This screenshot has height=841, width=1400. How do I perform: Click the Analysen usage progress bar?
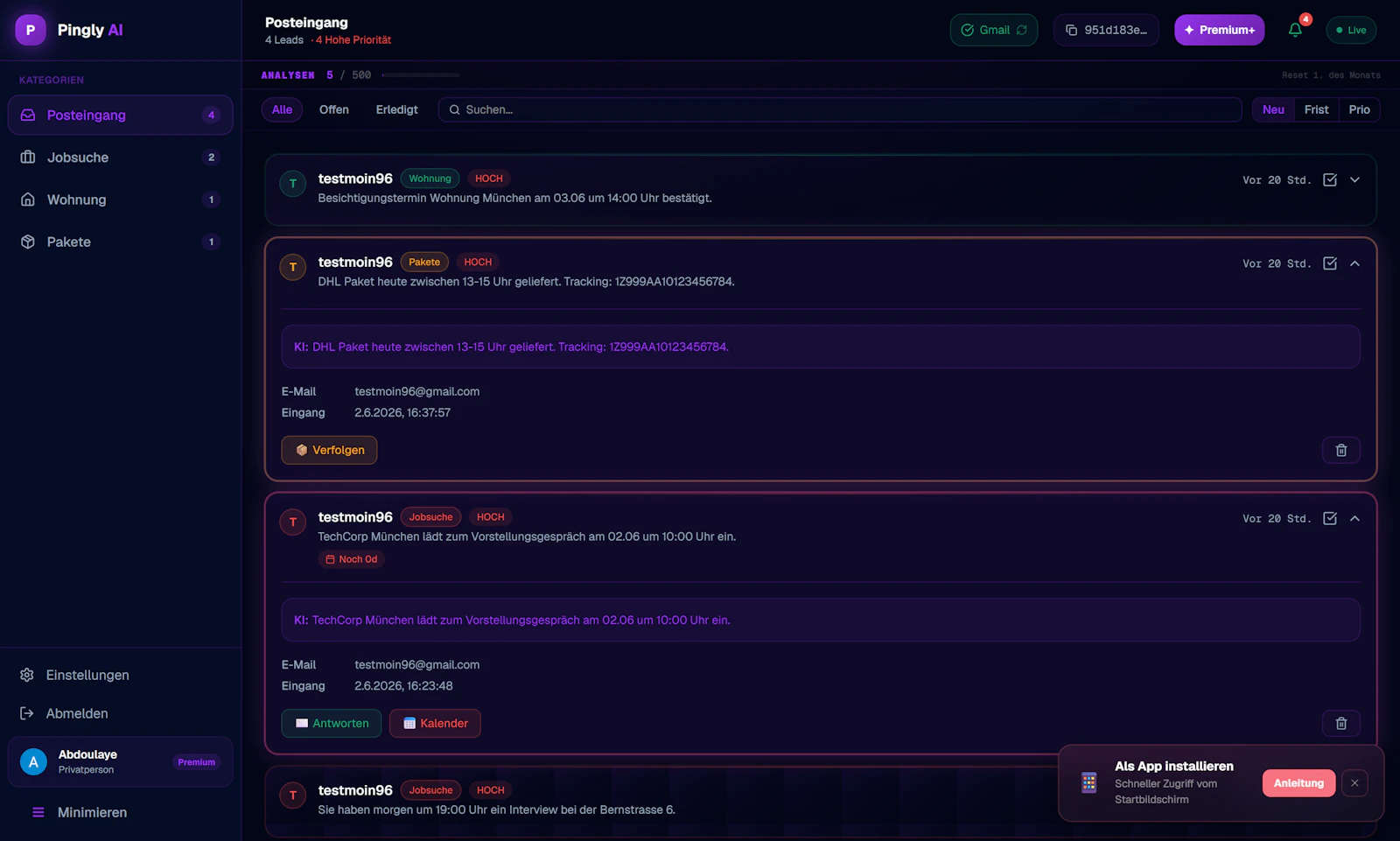tap(421, 75)
